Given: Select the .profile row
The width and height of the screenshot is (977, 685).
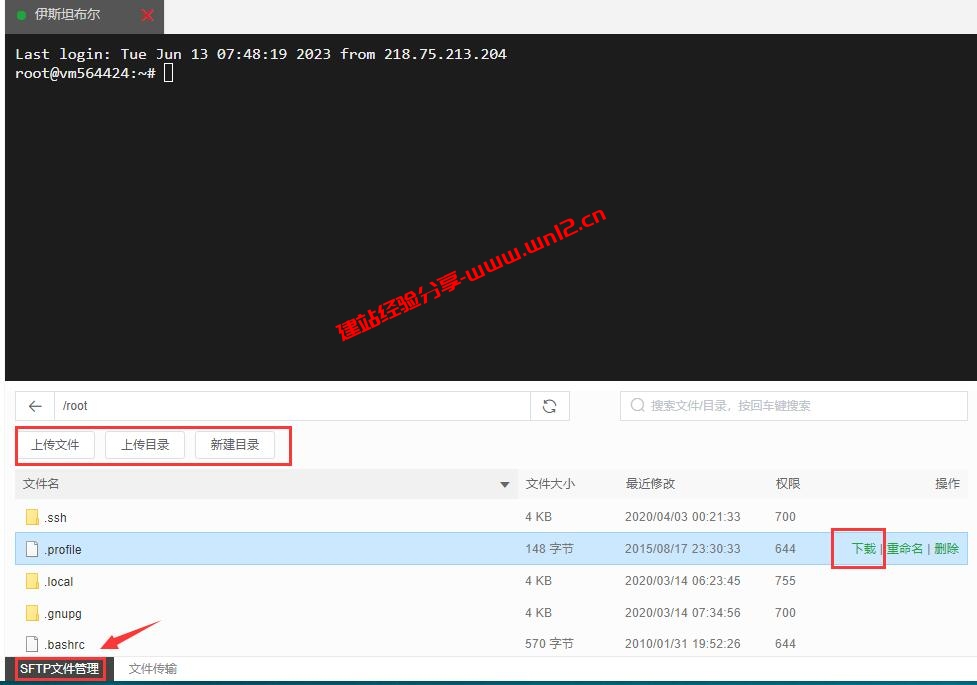Looking at the screenshot, I should point(300,549).
